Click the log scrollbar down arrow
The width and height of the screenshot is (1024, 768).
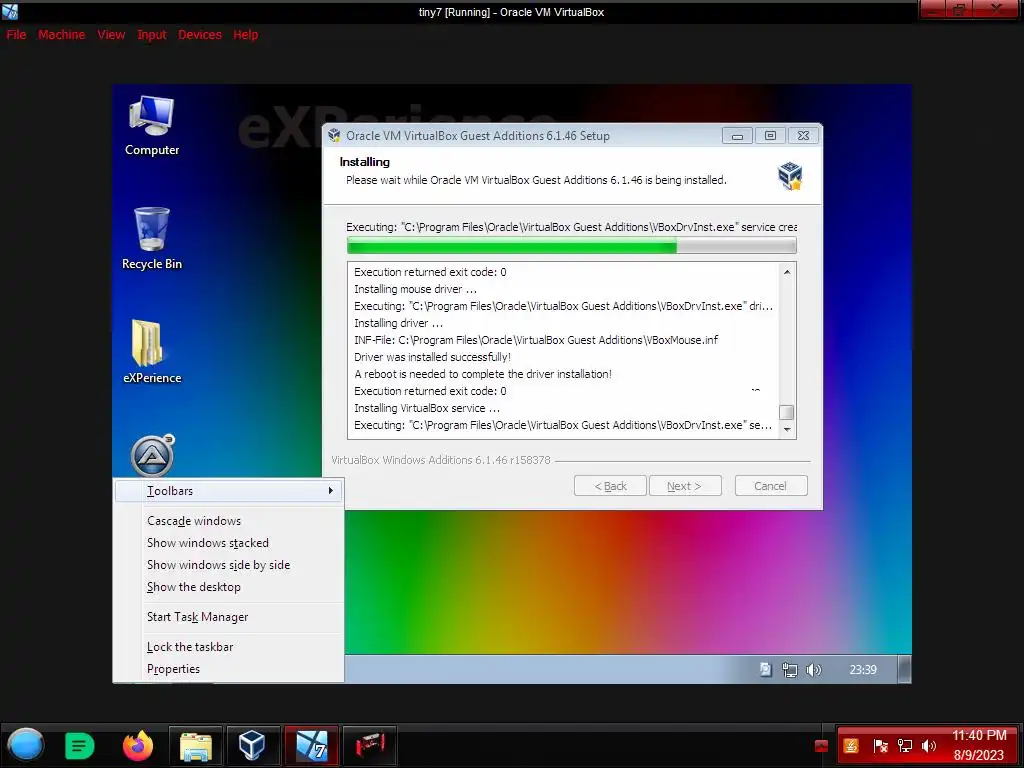pos(787,430)
